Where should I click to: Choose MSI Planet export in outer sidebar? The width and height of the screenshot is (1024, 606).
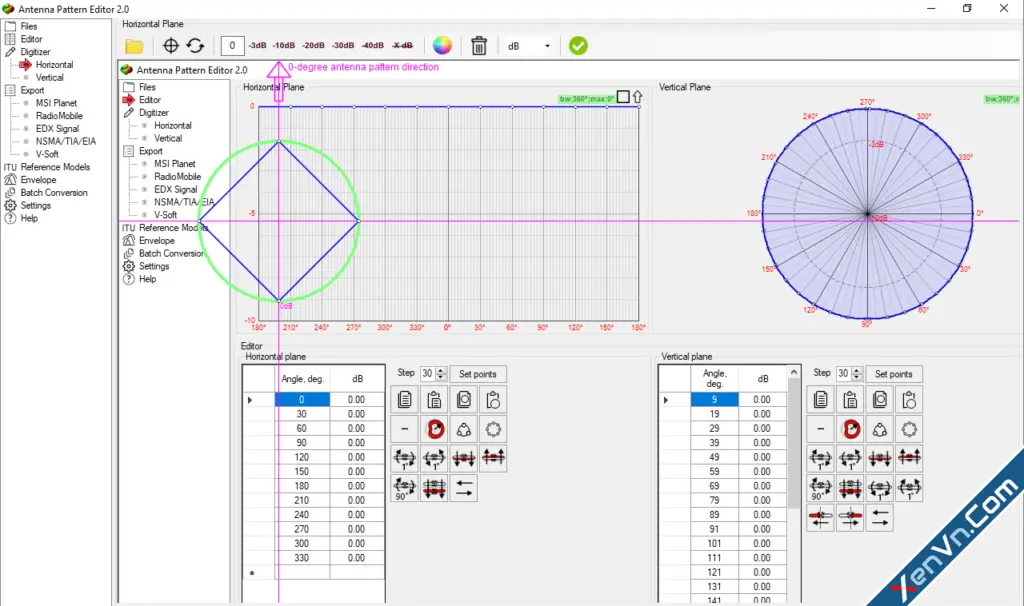pos(56,103)
